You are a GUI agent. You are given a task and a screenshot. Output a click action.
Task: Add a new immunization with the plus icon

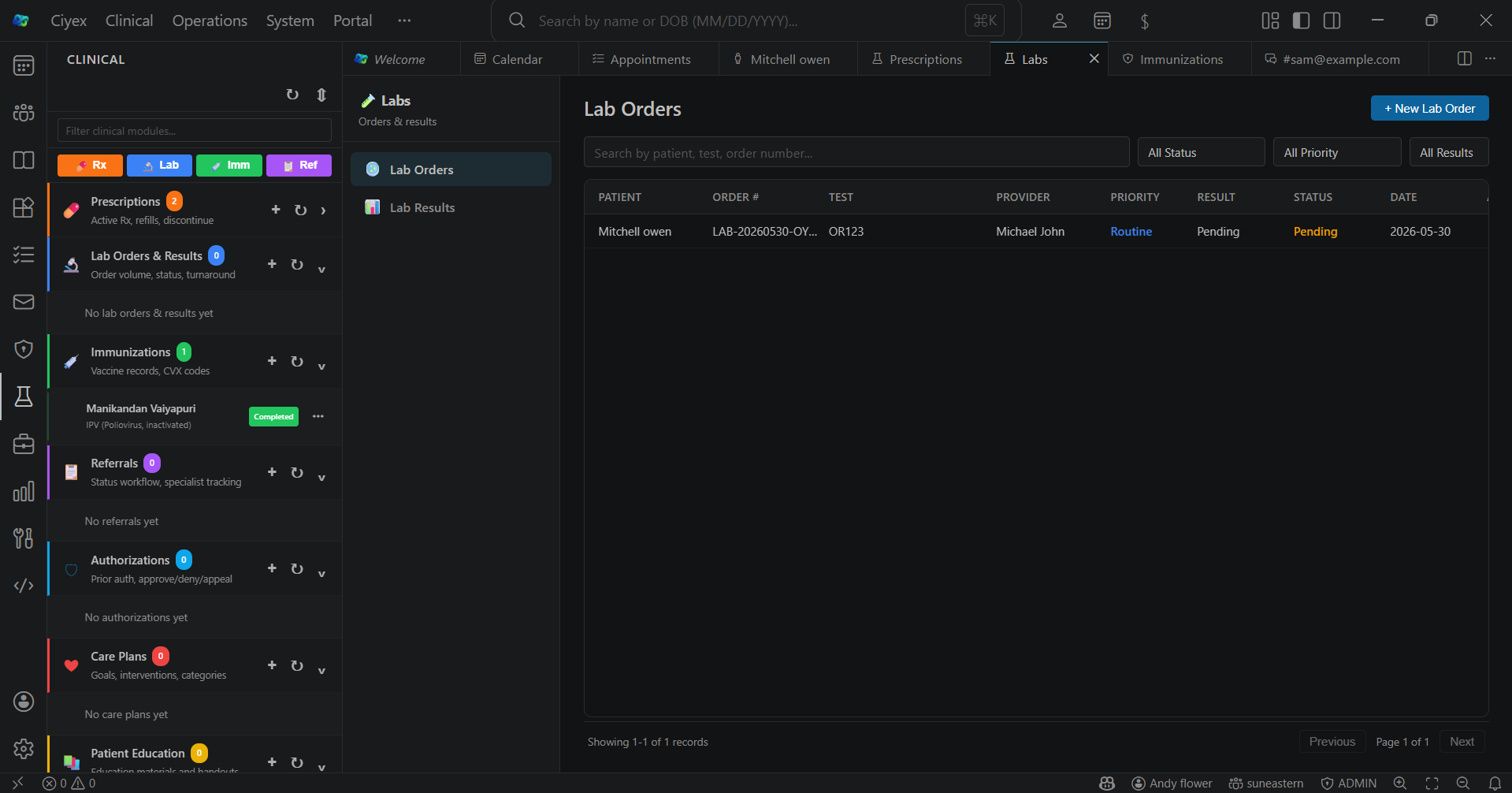[272, 361]
